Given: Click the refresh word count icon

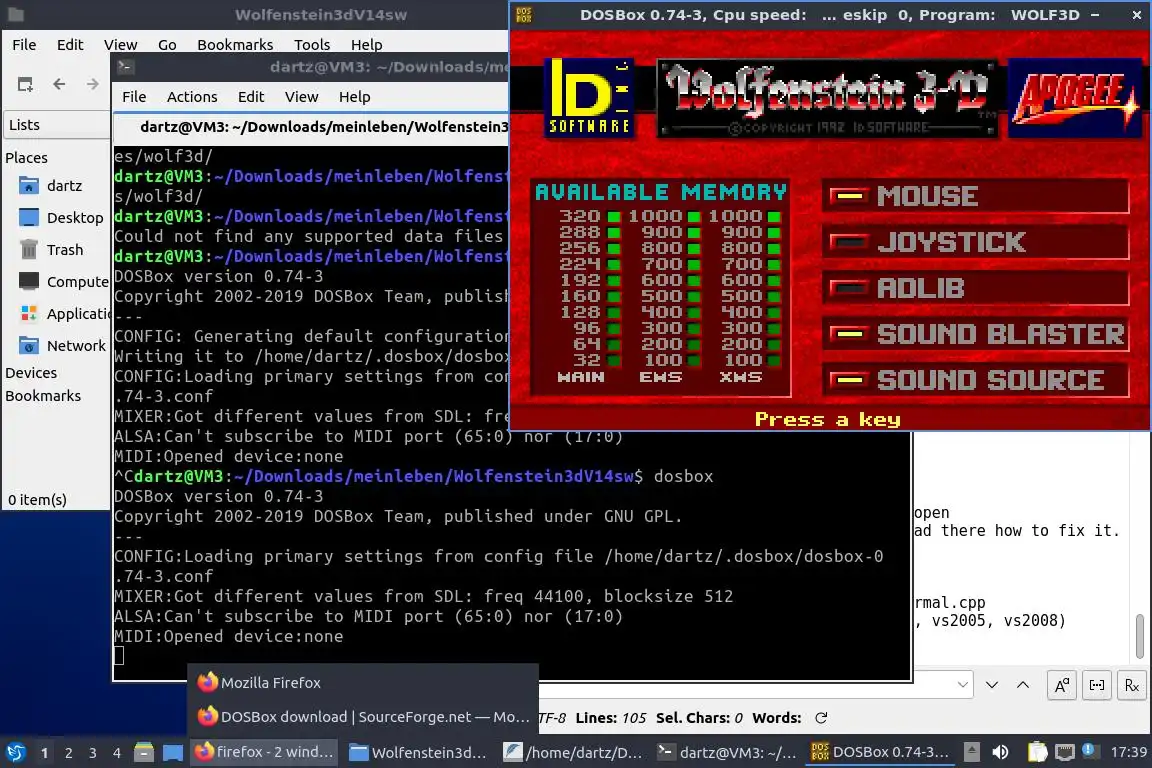Looking at the screenshot, I should 821,718.
